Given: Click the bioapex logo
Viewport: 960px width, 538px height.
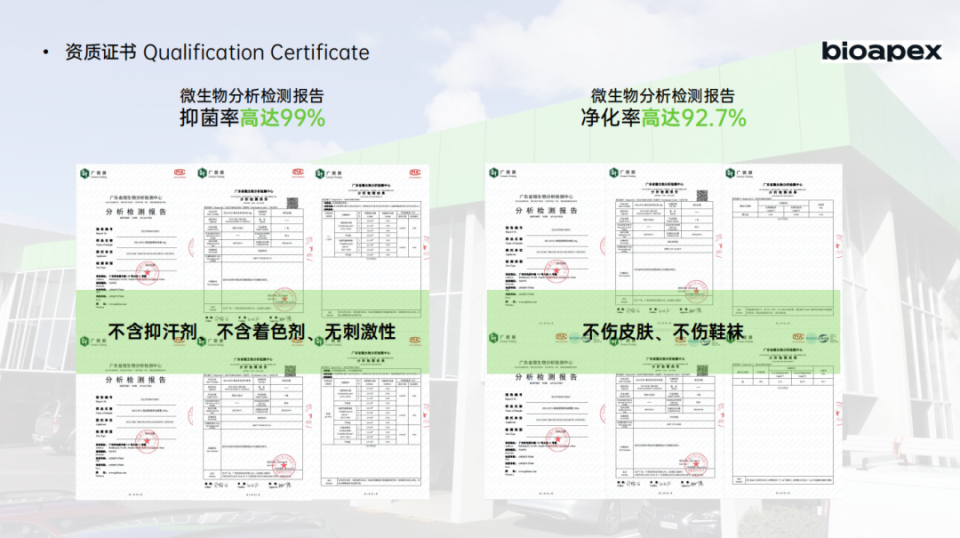Looking at the screenshot, I should [882, 51].
